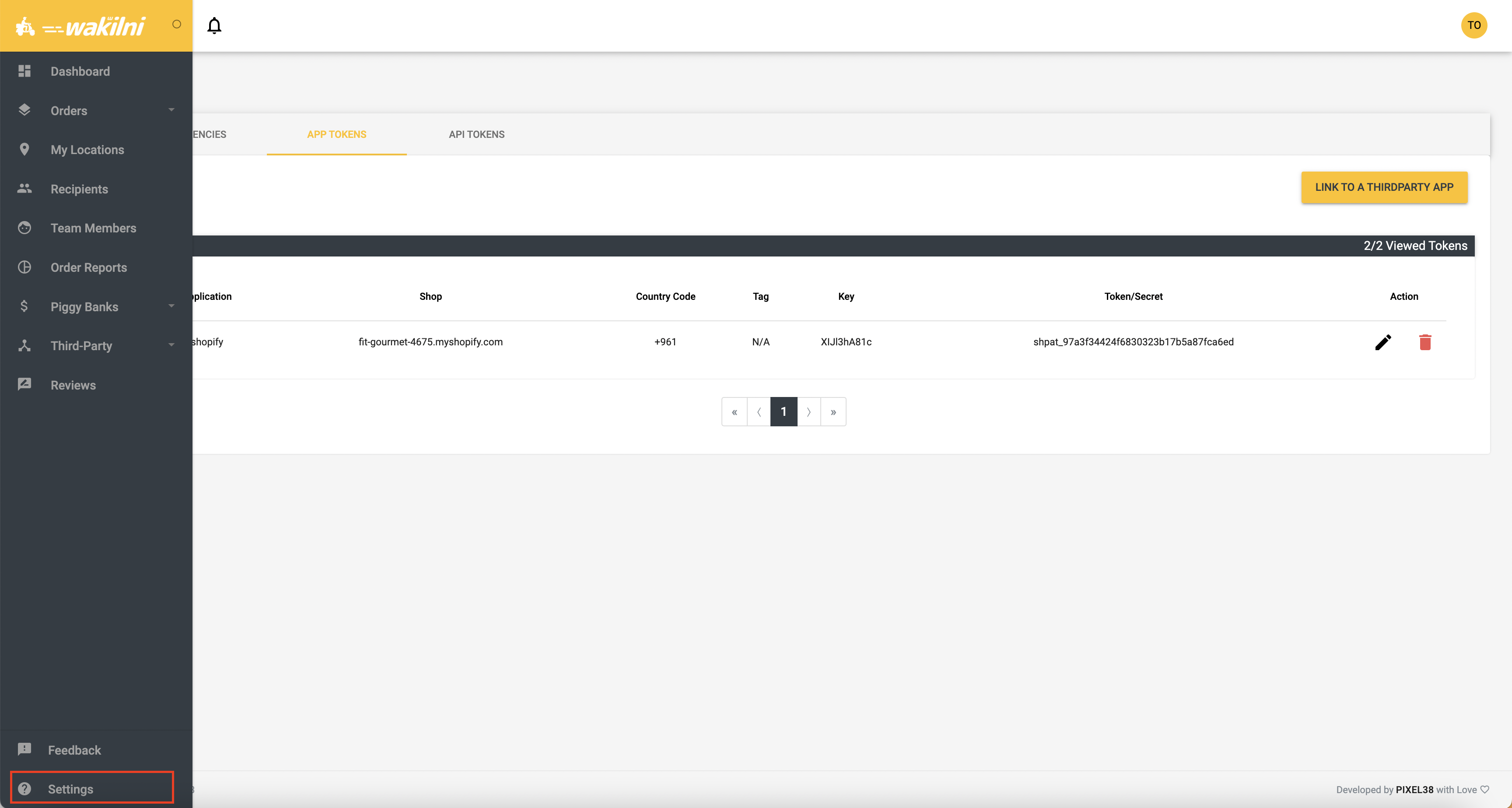The width and height of the screenshot is (1512, 808).
Task: Toggle the sidebar pin circle by logo
Action: [x=177, y=25]
